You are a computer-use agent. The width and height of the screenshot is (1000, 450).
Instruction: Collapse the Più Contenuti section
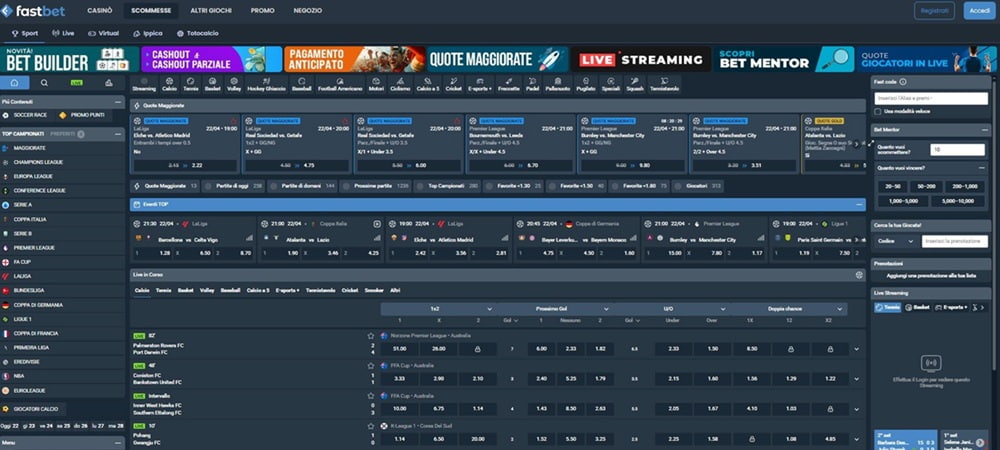118,102
